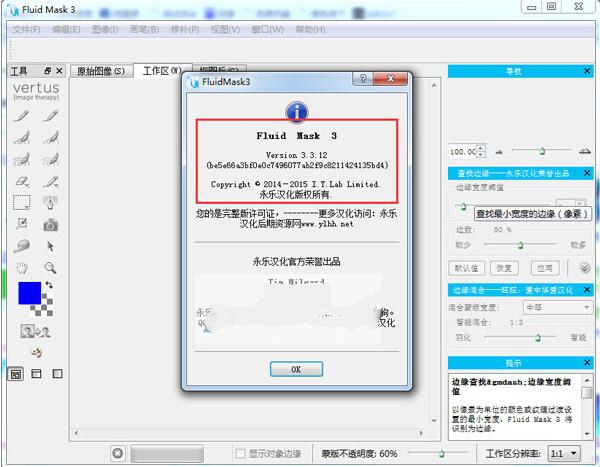Open the 工作区分辨率 1:1 dropdown

click(564, 454)
